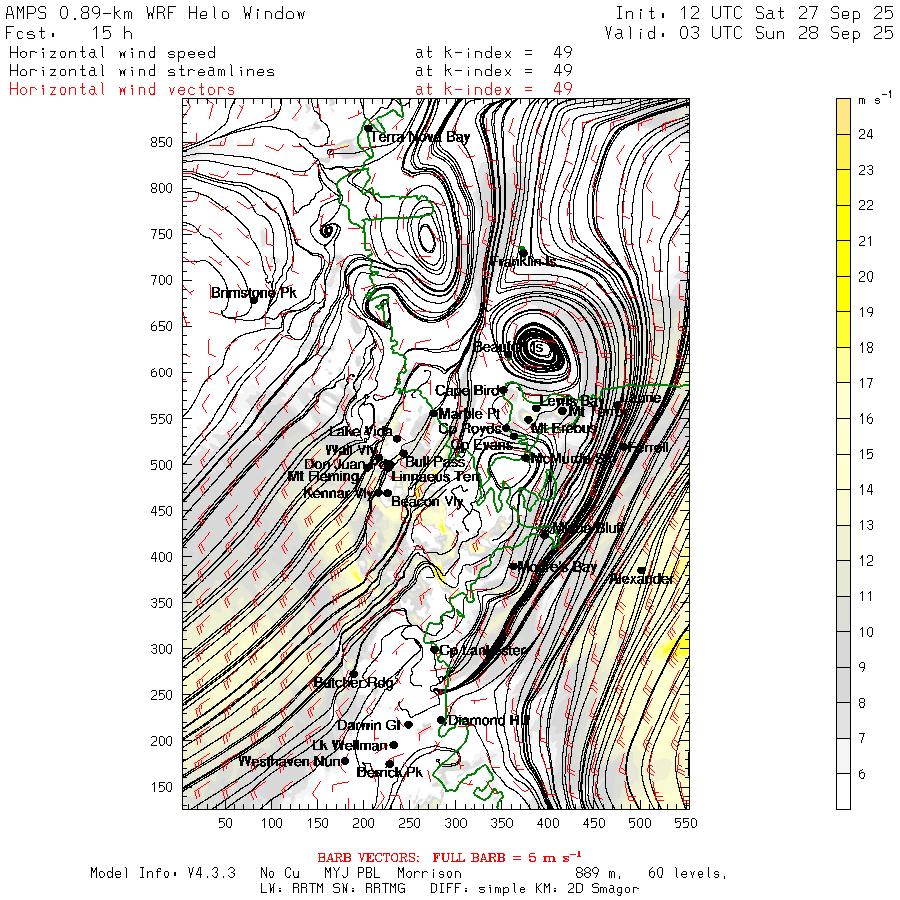The height and width of the screenshot is (900, 900).
Task: Click the y-axis tick label 150
Action: (161, 787)
